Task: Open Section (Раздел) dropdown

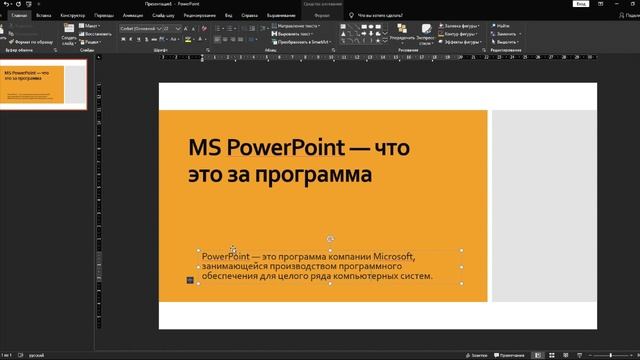Action: [x=90, y=42]
